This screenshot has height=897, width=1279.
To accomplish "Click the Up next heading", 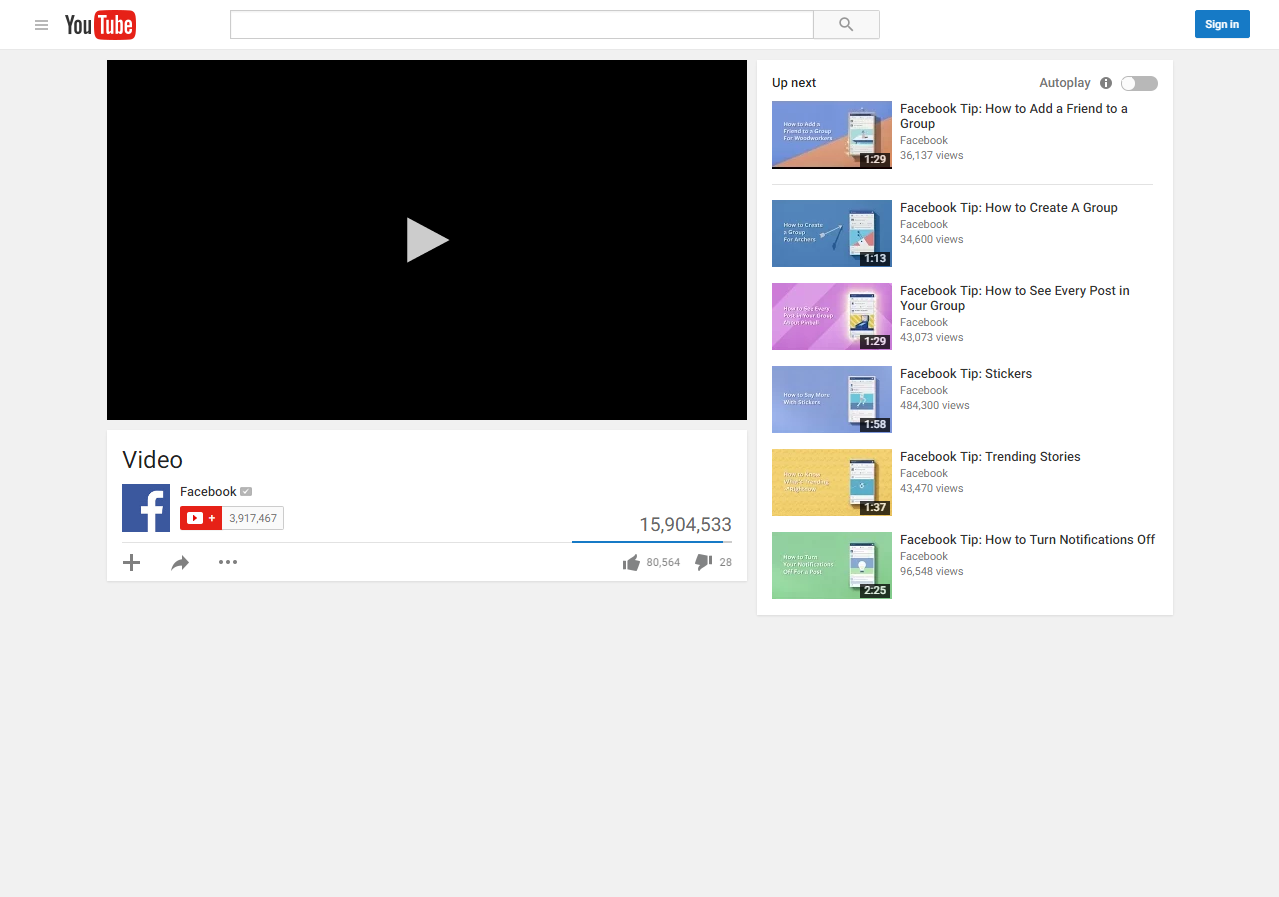I will point(794,83).
